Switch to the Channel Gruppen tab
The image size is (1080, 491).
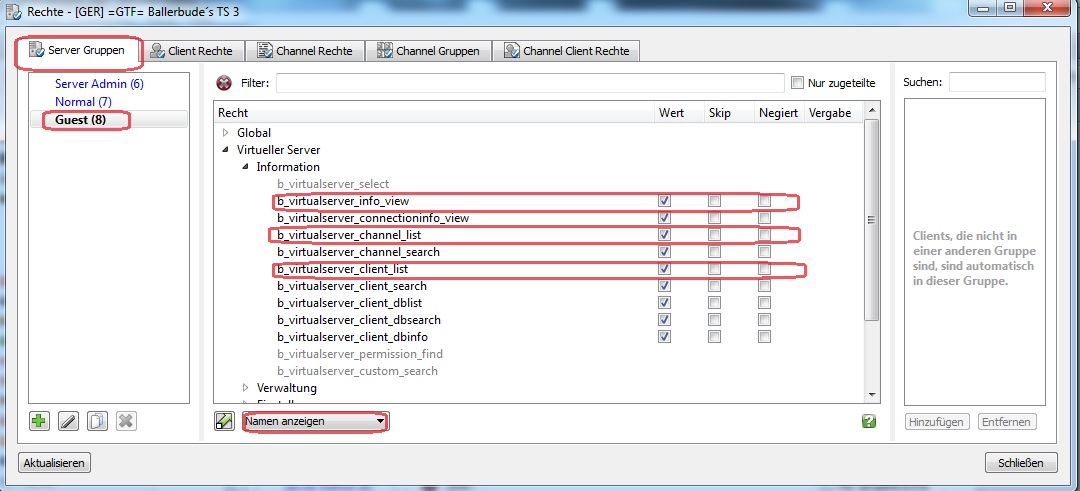(429, 51)
